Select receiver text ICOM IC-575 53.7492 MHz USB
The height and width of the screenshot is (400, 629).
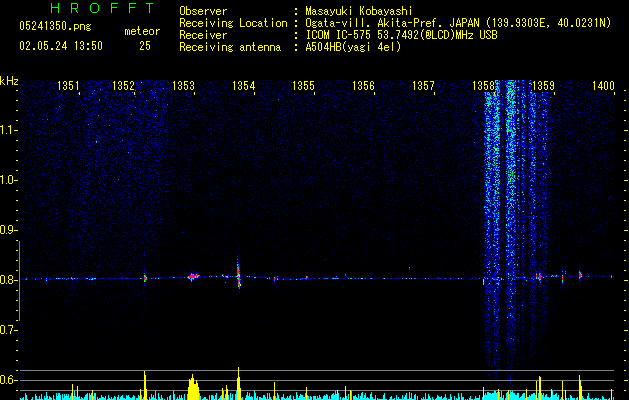click(x=401, y=35)
